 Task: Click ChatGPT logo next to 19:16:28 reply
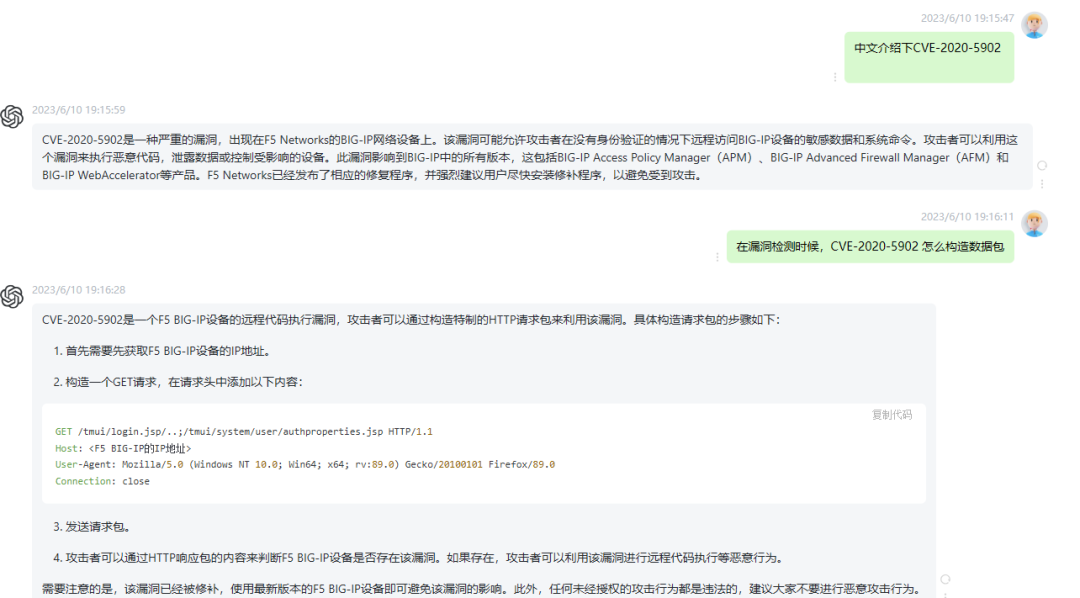[12, 297]
